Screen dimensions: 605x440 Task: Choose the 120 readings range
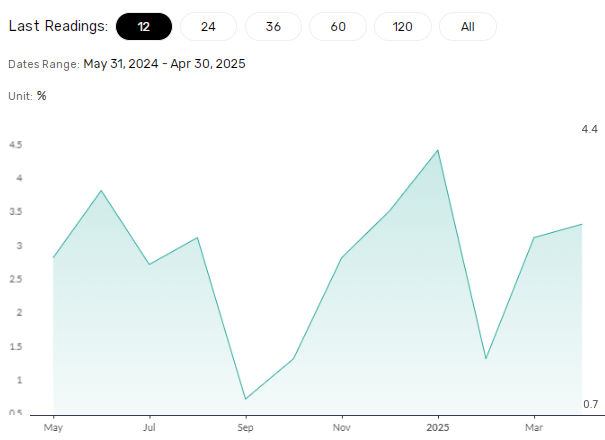(x=403, y=26)
